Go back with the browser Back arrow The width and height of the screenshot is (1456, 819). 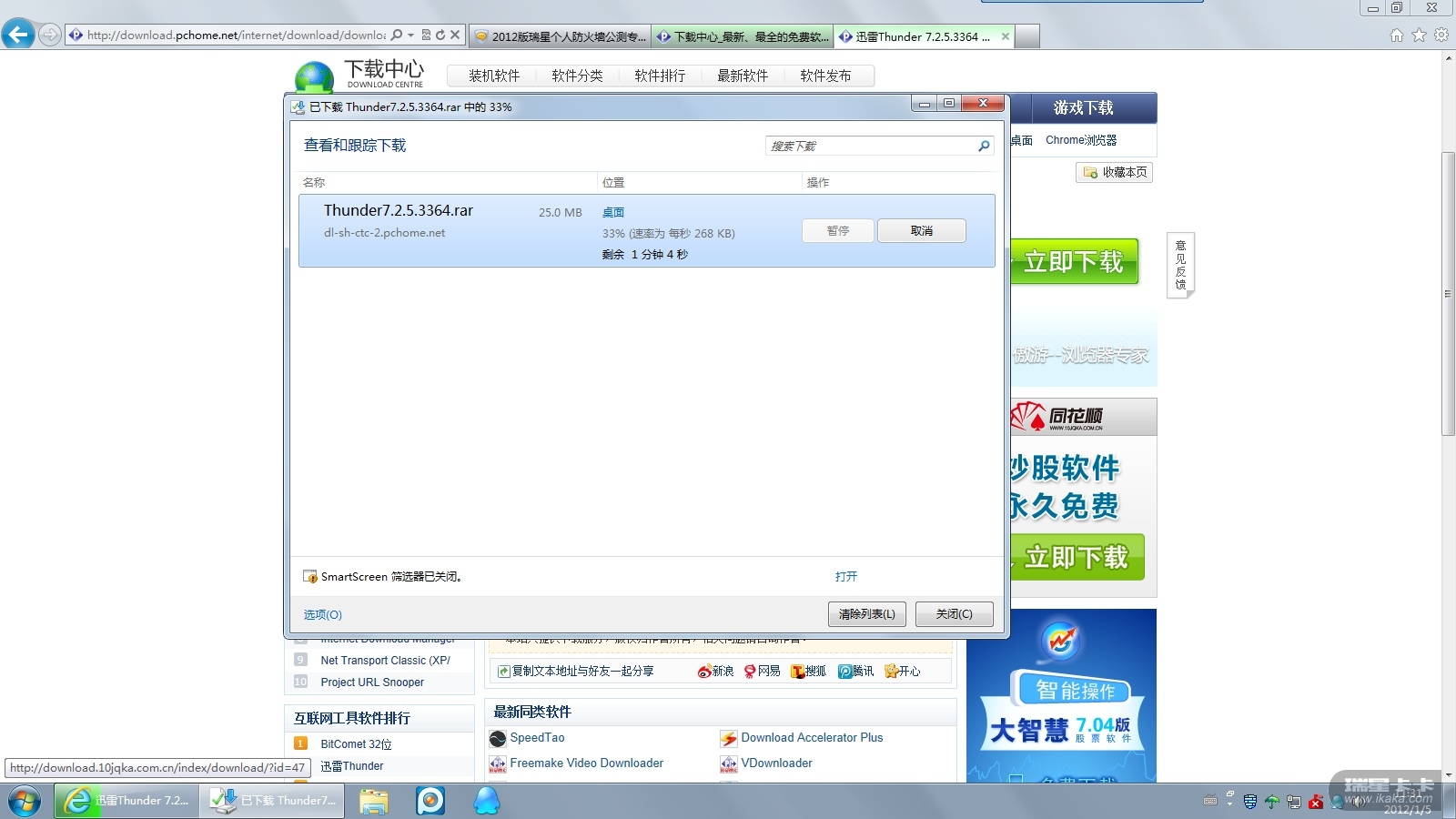pos(18,35)
